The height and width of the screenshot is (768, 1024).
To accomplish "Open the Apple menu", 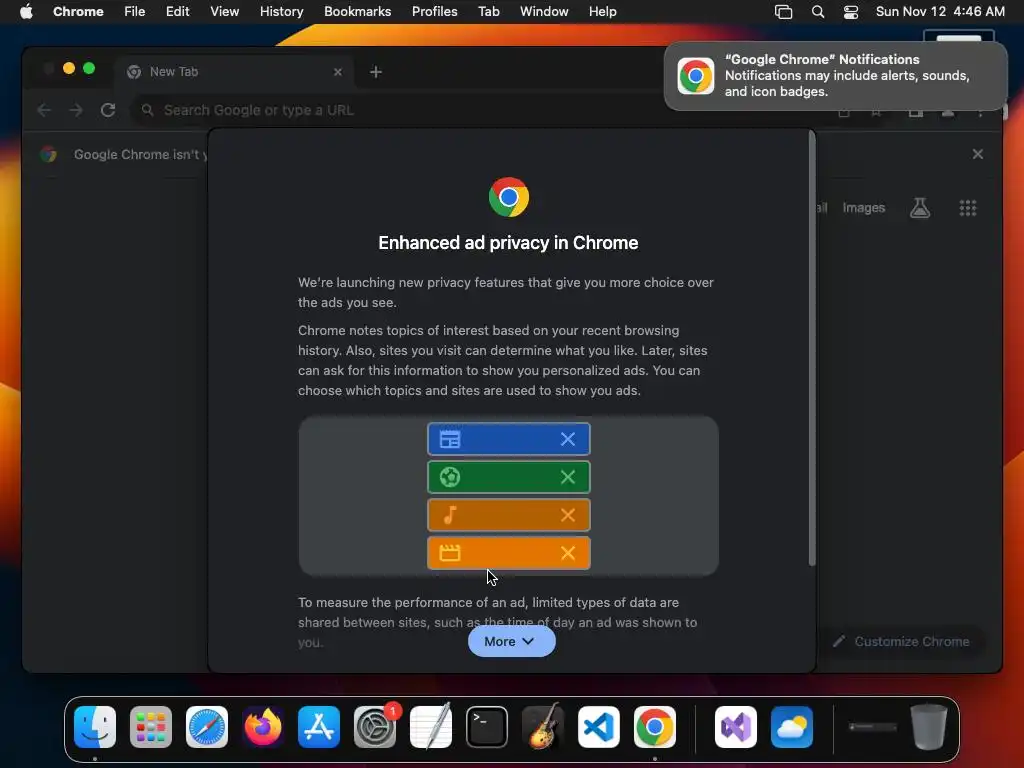I will tap(26, 12).
